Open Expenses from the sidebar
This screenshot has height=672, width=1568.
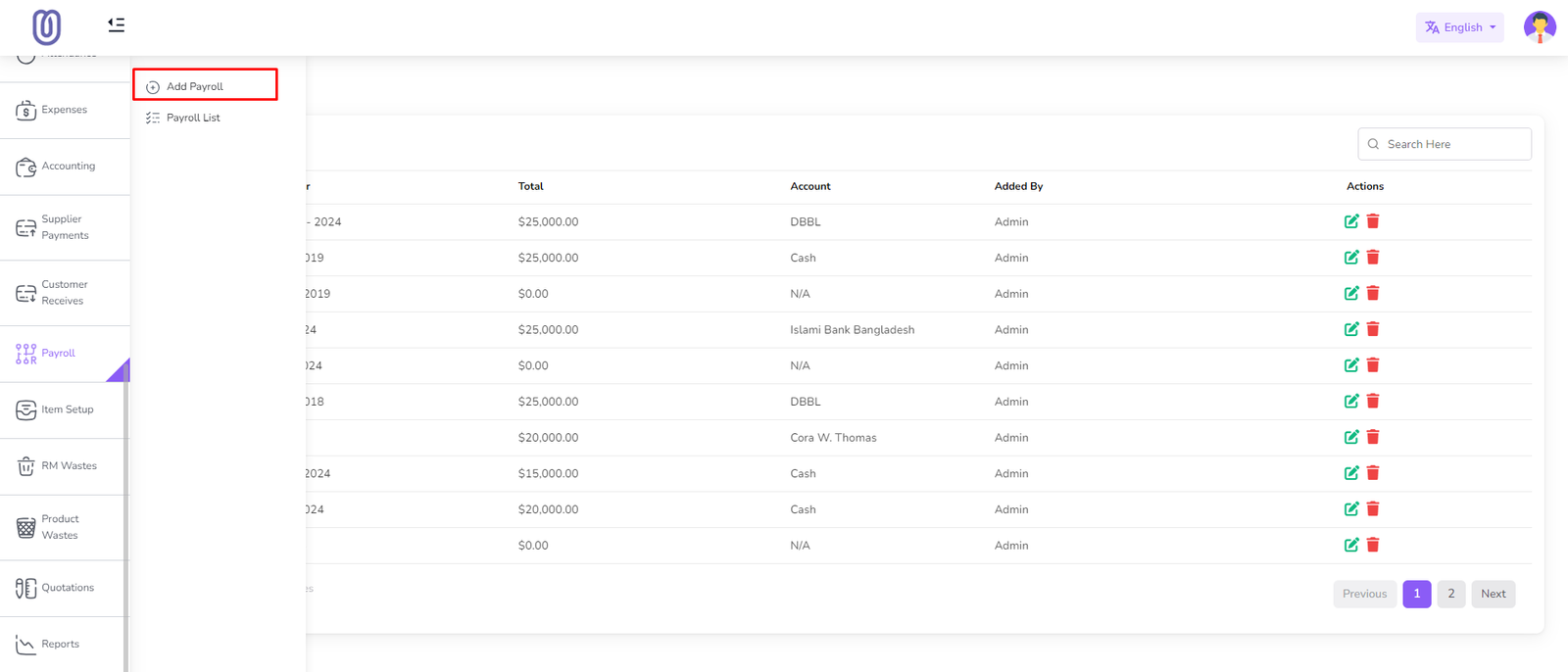[x=64, y=110]
